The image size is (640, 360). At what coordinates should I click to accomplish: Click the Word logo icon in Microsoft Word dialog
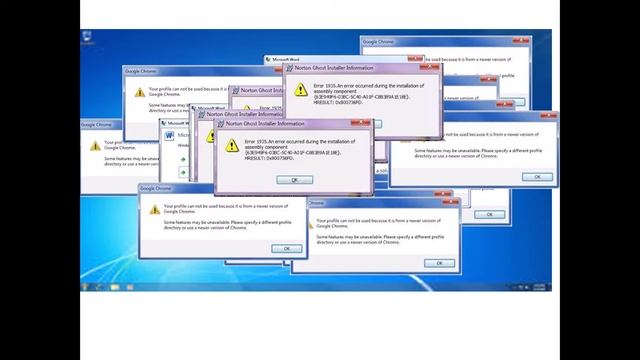coord(169,136)
